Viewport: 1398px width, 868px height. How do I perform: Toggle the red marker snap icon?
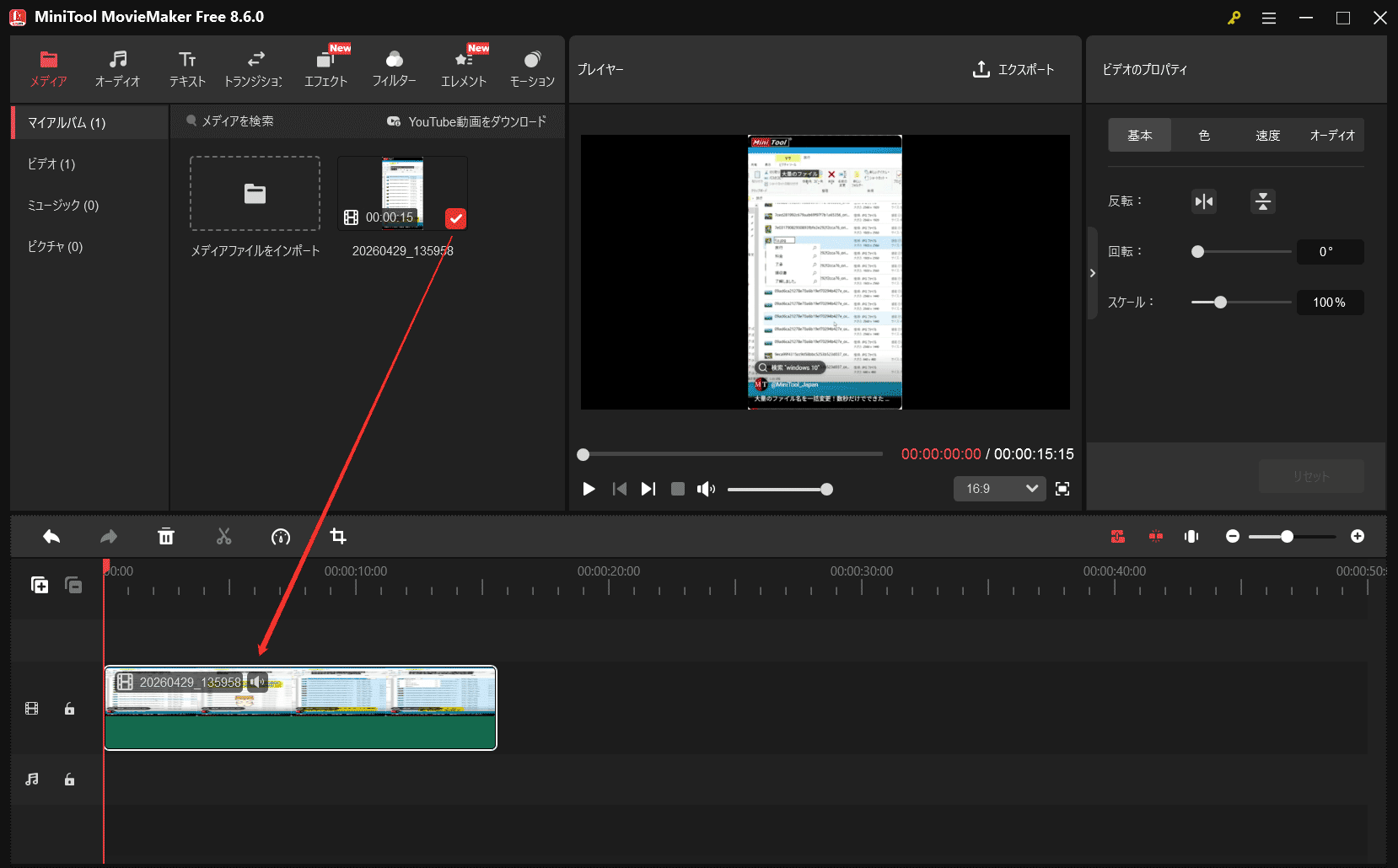coord(1155,537)
